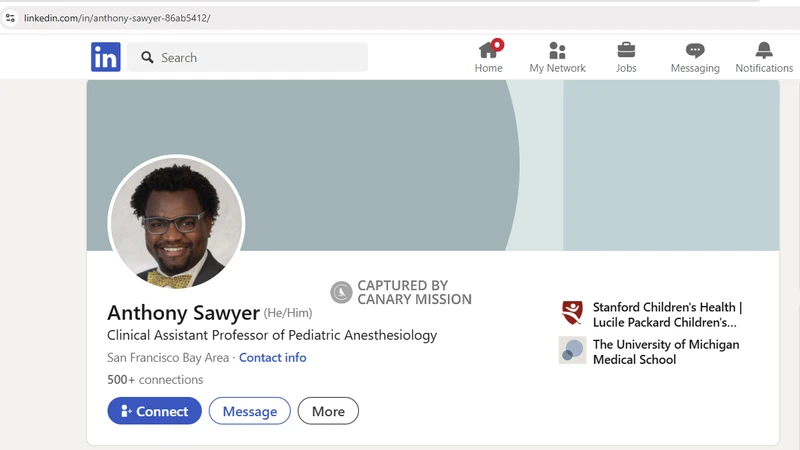The width and height of the screenshot is (800, 450).
Task: Focus the LinkedIn Search field
Action: click(x=247, y=57)
